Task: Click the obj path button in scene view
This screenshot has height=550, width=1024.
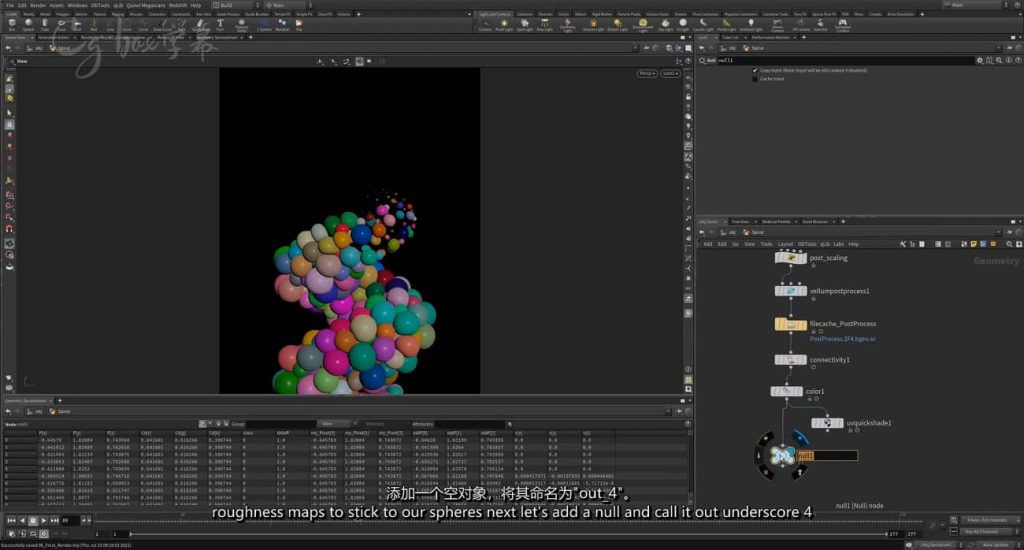Action: tap(35, 48)
